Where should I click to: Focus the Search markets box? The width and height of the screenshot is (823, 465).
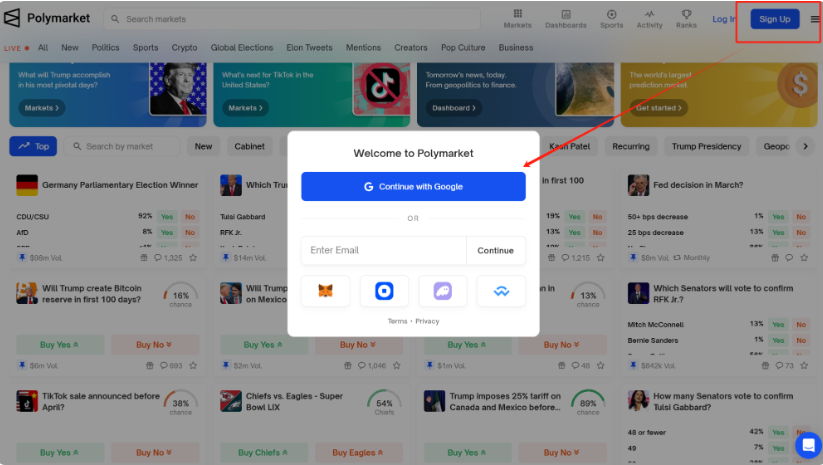click(292, 19)
